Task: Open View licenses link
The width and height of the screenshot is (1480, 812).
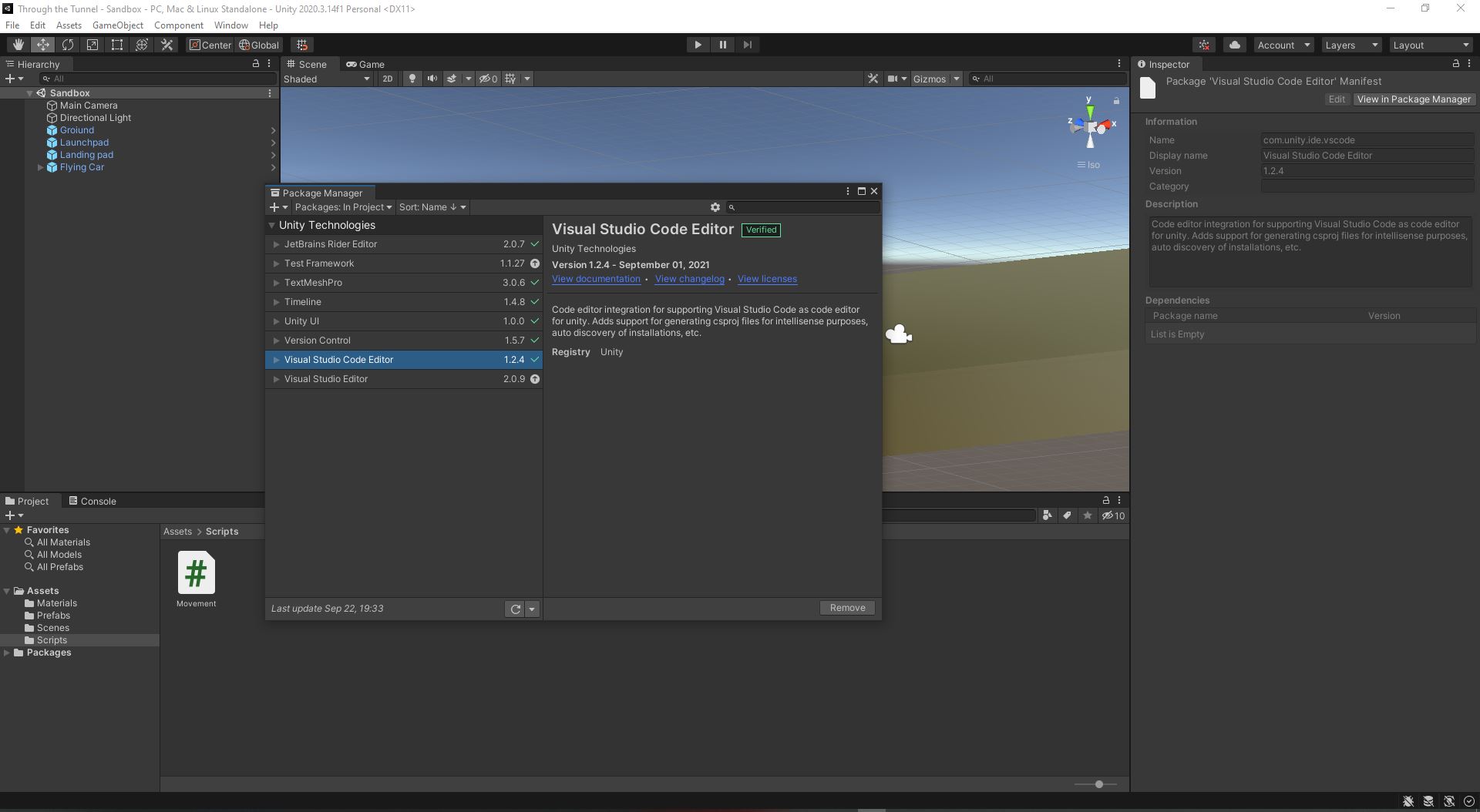Action: pos(767,279)
